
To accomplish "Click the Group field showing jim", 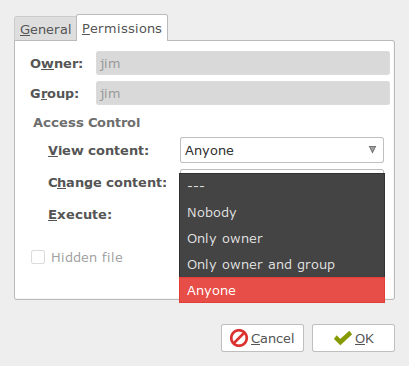I will tap(243, 93).
